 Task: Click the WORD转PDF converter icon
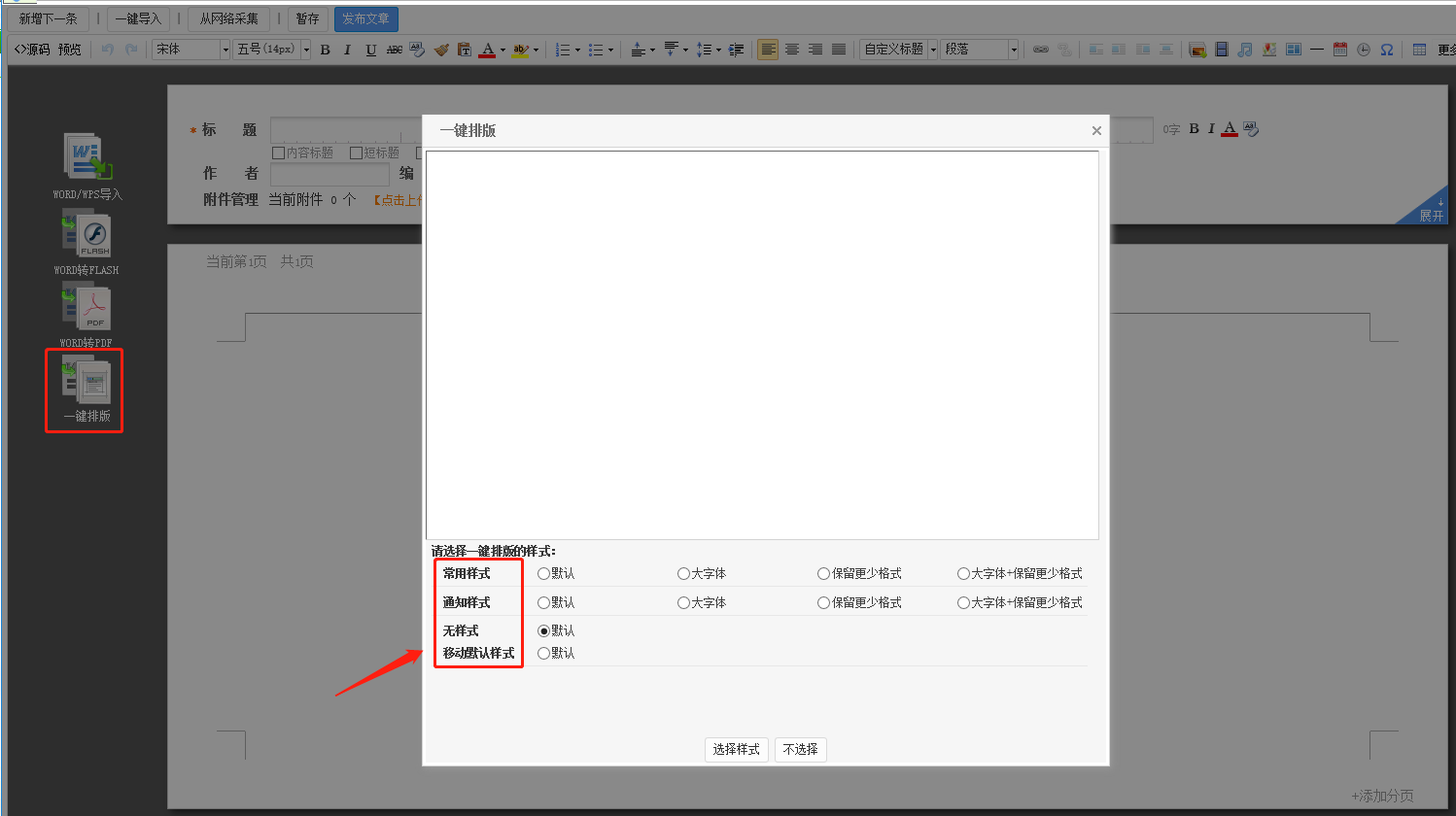87,309
